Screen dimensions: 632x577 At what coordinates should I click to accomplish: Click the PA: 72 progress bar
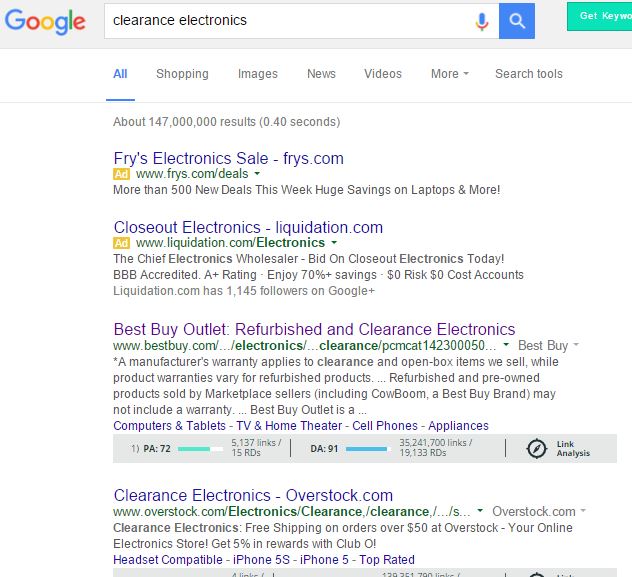point(200,449)
